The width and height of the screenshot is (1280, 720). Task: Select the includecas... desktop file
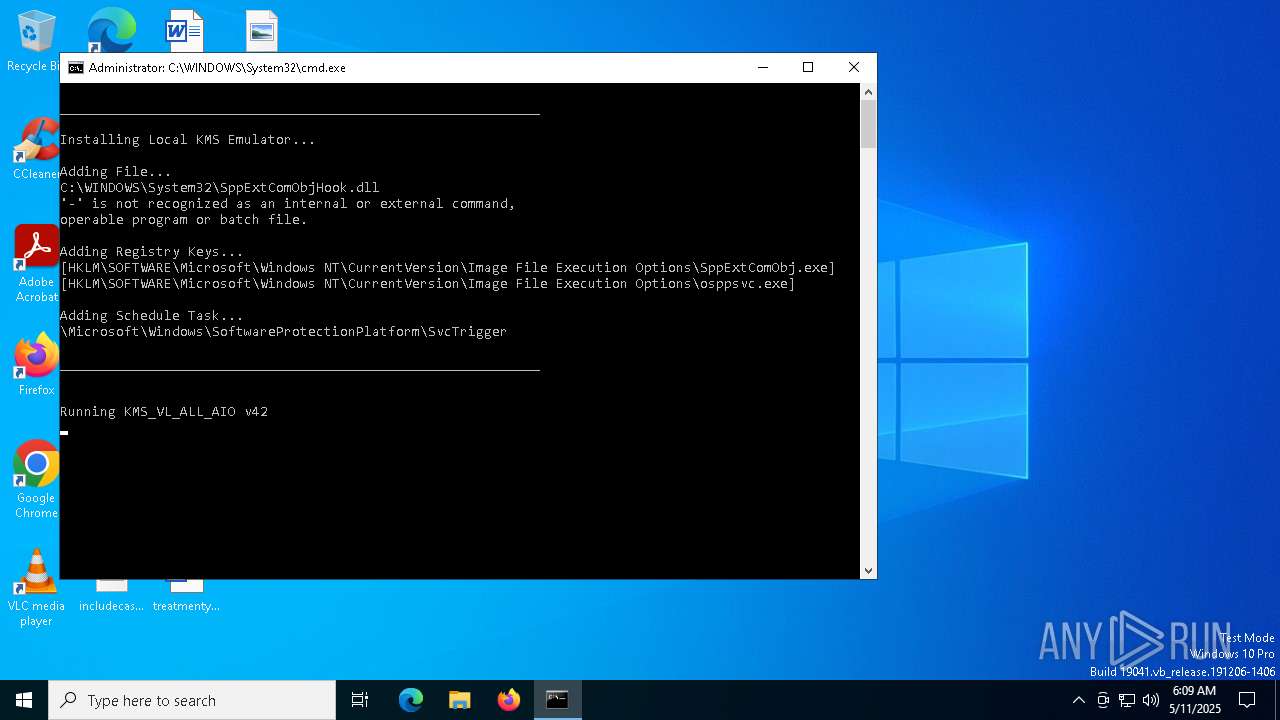pyautogui.click(x=111, y=596)
